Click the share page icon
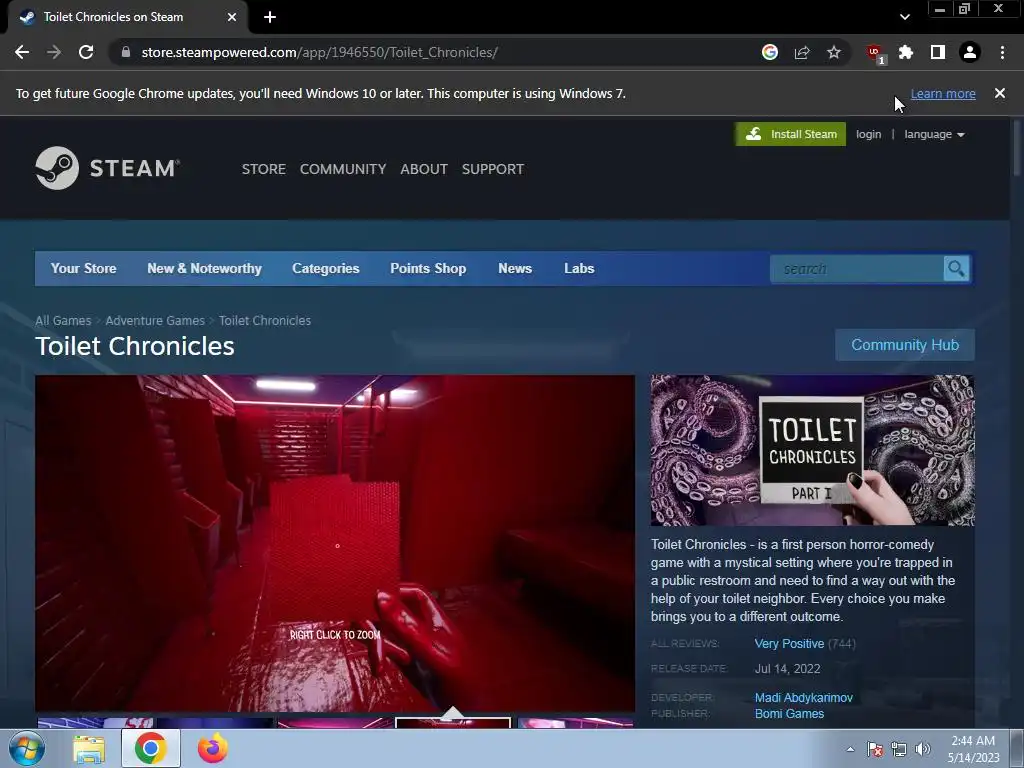 coord(802,52)
